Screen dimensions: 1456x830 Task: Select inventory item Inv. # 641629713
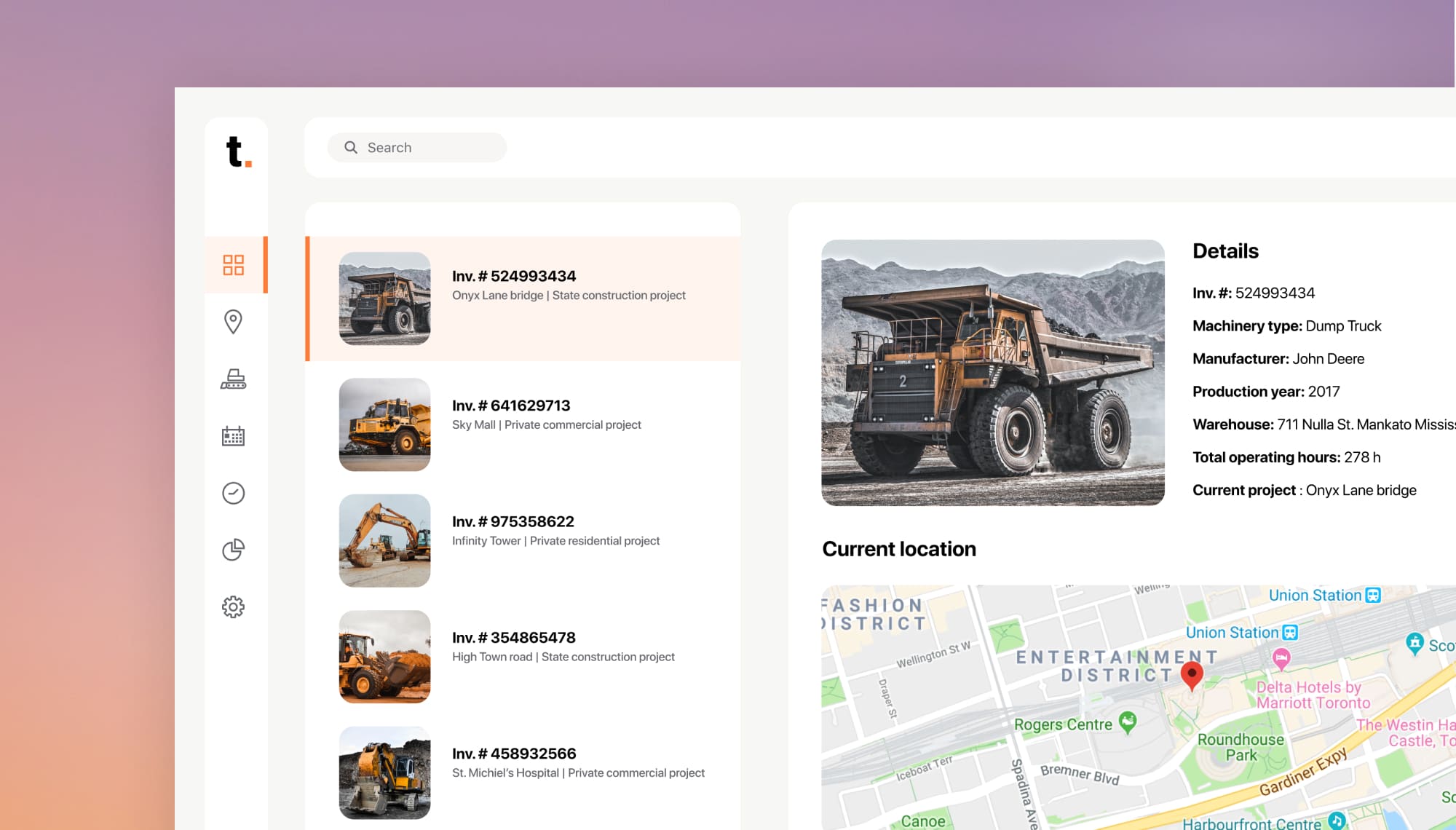[x=523, y=424]
